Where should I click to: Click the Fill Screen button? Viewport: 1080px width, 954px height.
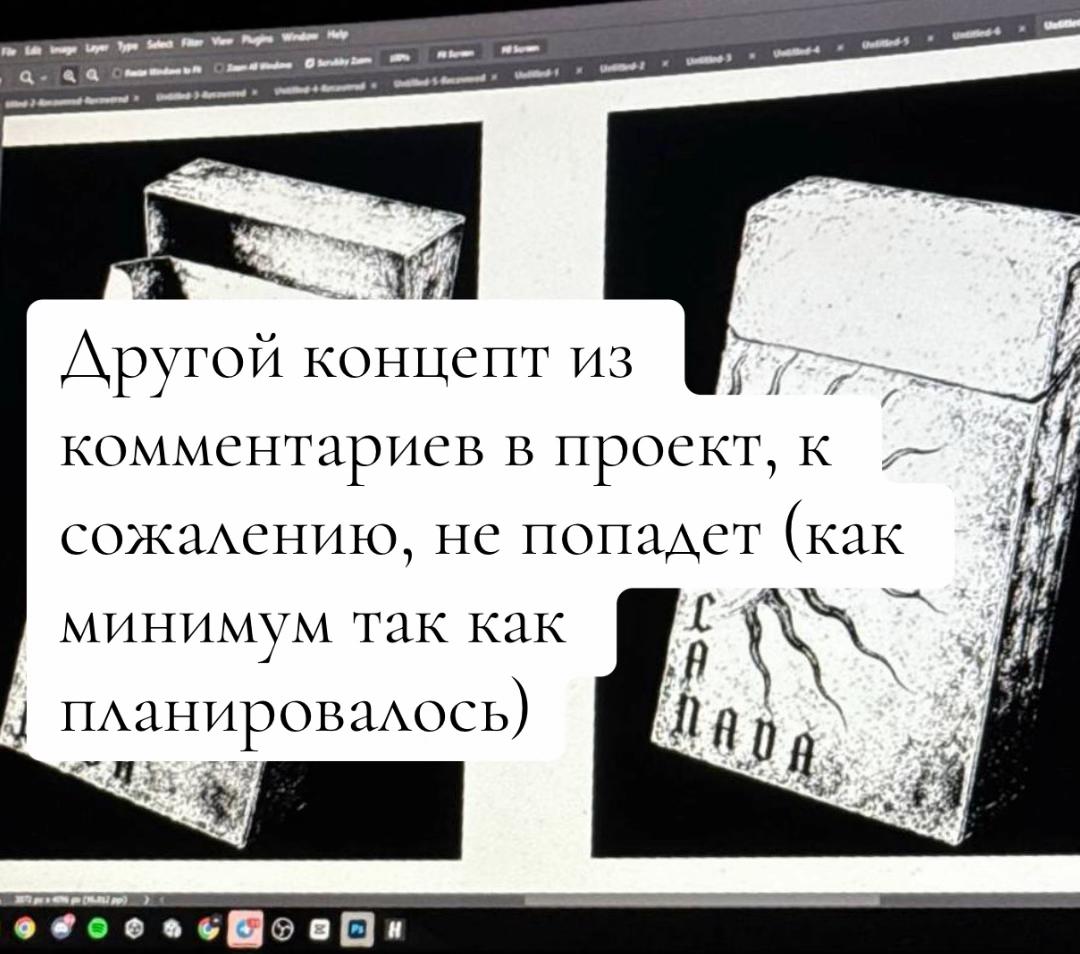[x=521, y=49]
